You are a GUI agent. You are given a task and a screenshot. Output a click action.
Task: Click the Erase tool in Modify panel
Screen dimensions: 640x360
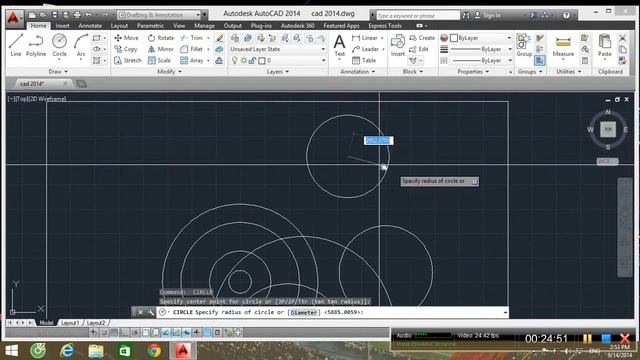(219, 38)
